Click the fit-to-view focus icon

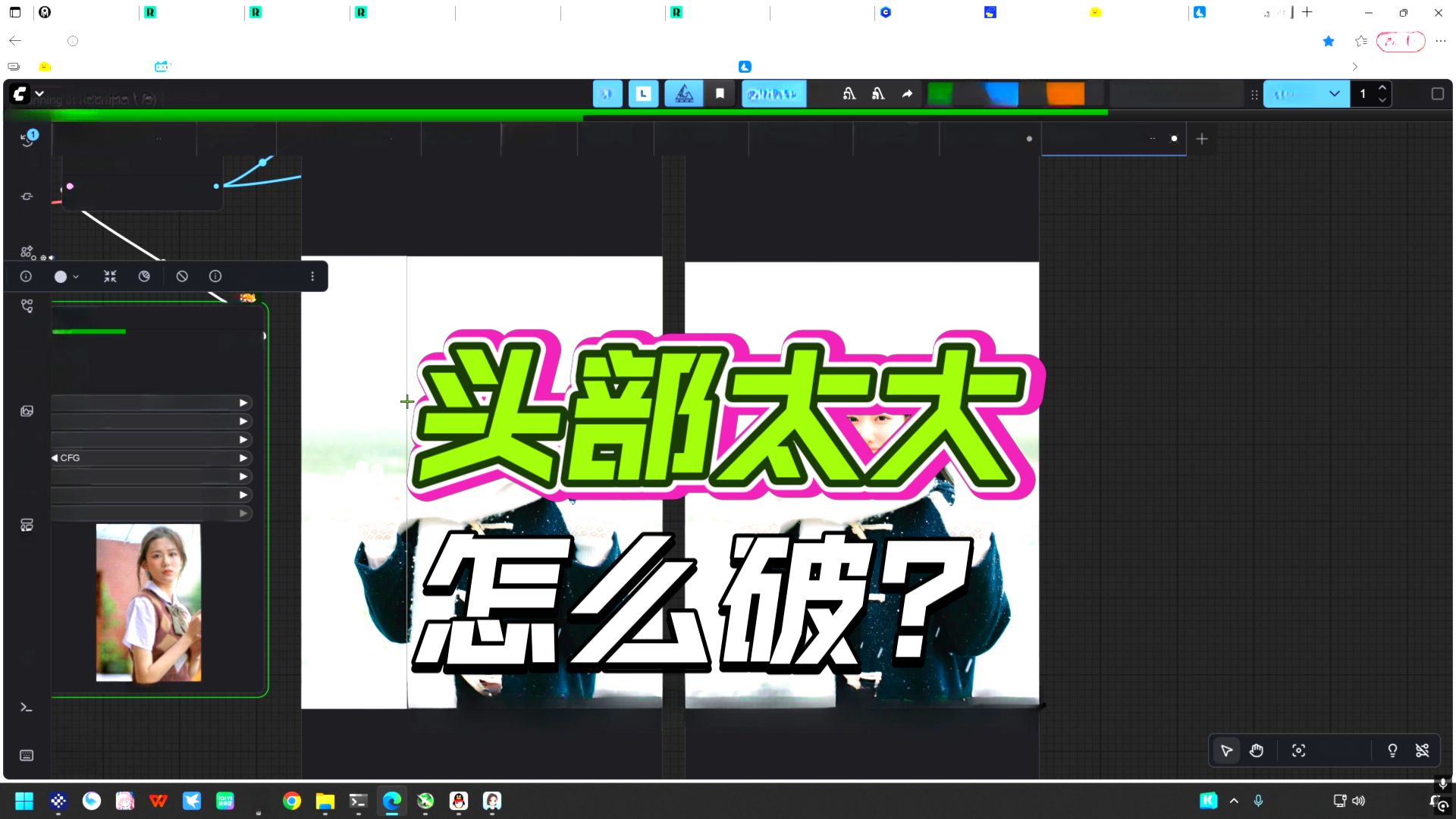click(x=1298, y=750)
